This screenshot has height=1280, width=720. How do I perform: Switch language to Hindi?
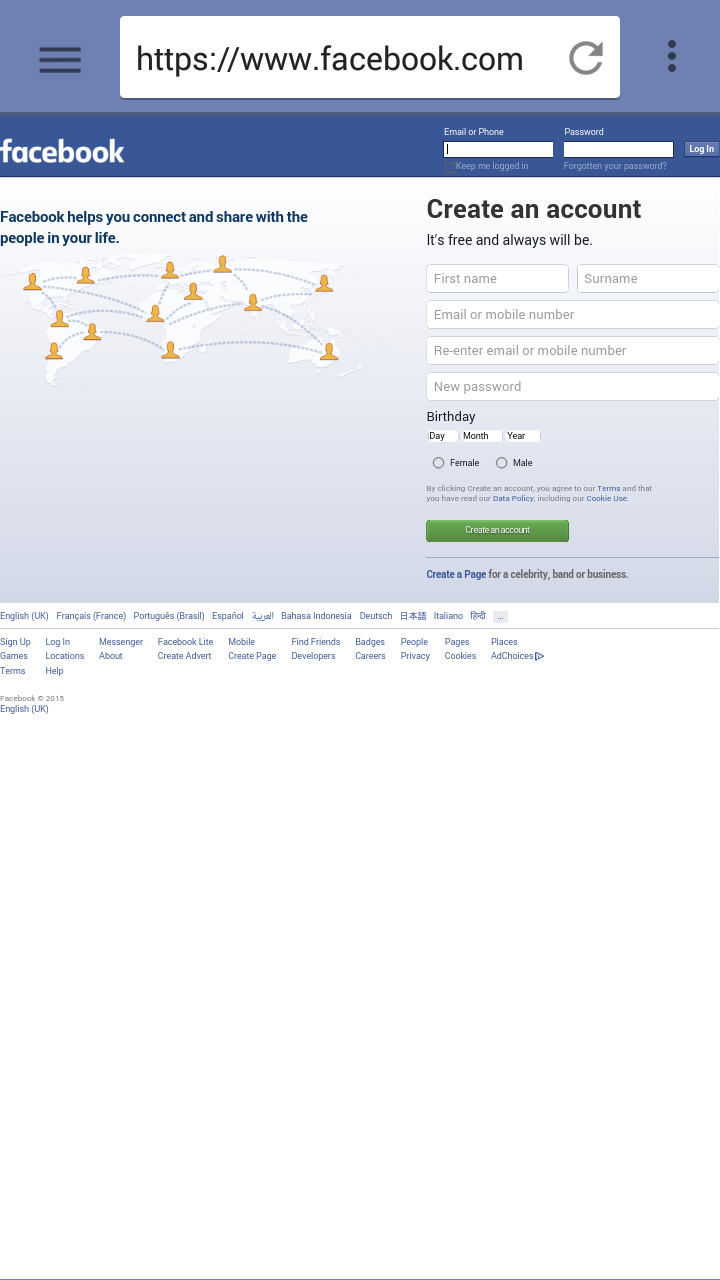click(x=478, y=616)
